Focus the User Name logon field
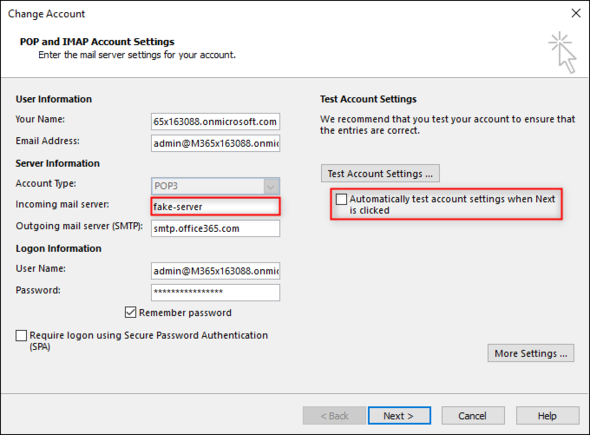 coord(215,271)
